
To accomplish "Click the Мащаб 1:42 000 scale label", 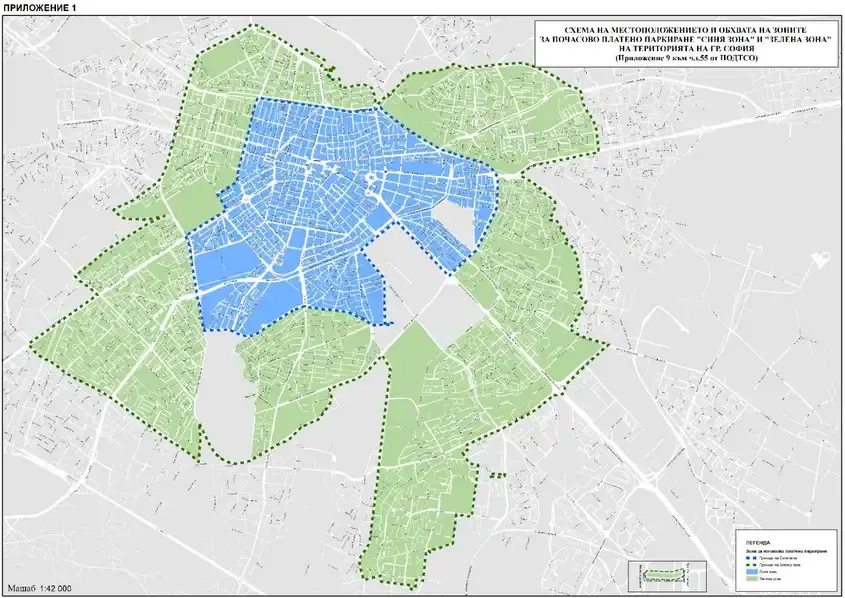I will (41, 589).
